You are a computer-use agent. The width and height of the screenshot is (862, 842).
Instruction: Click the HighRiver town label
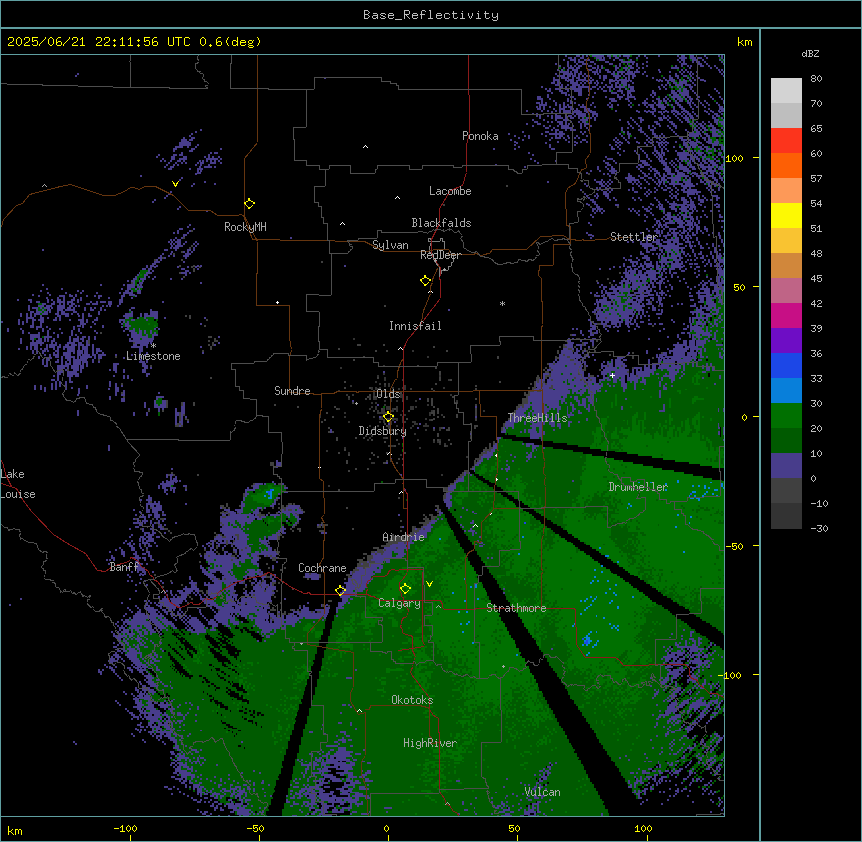pos(430,743)
